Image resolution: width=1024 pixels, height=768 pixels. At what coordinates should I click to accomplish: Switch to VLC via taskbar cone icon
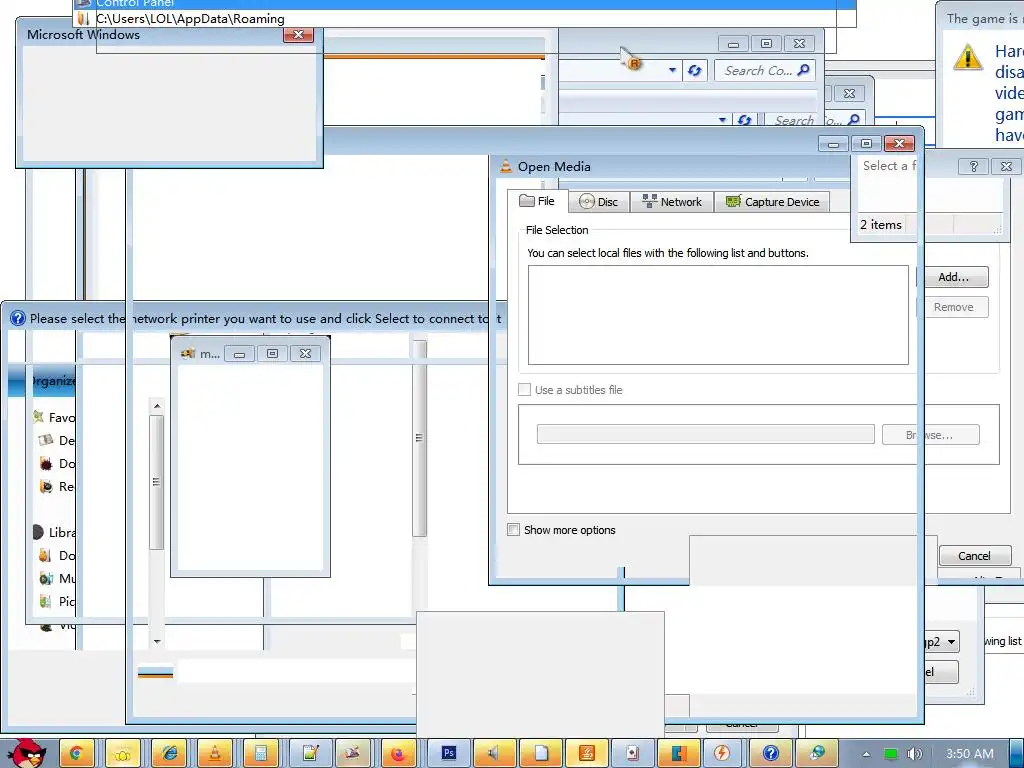[x=215, y=754]
